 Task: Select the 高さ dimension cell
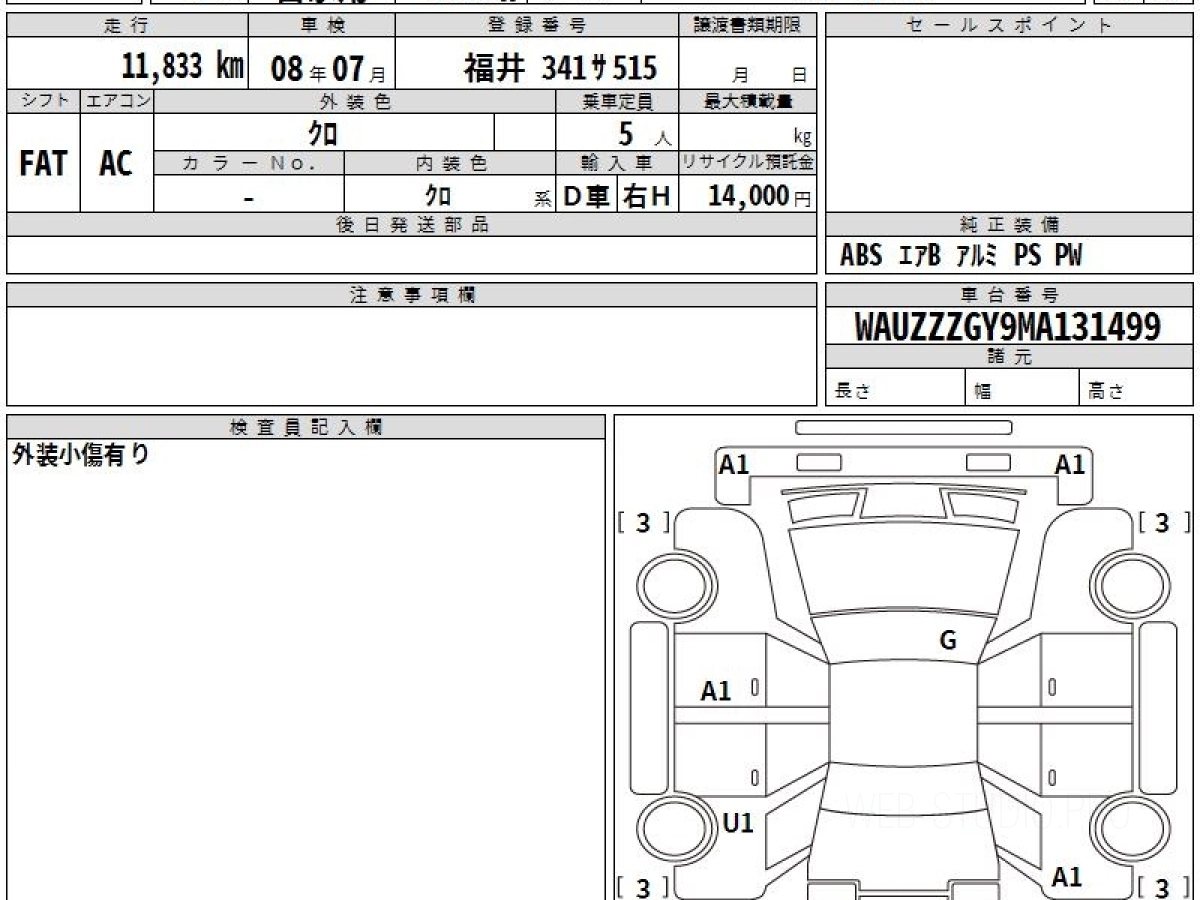click(1136, 388)
